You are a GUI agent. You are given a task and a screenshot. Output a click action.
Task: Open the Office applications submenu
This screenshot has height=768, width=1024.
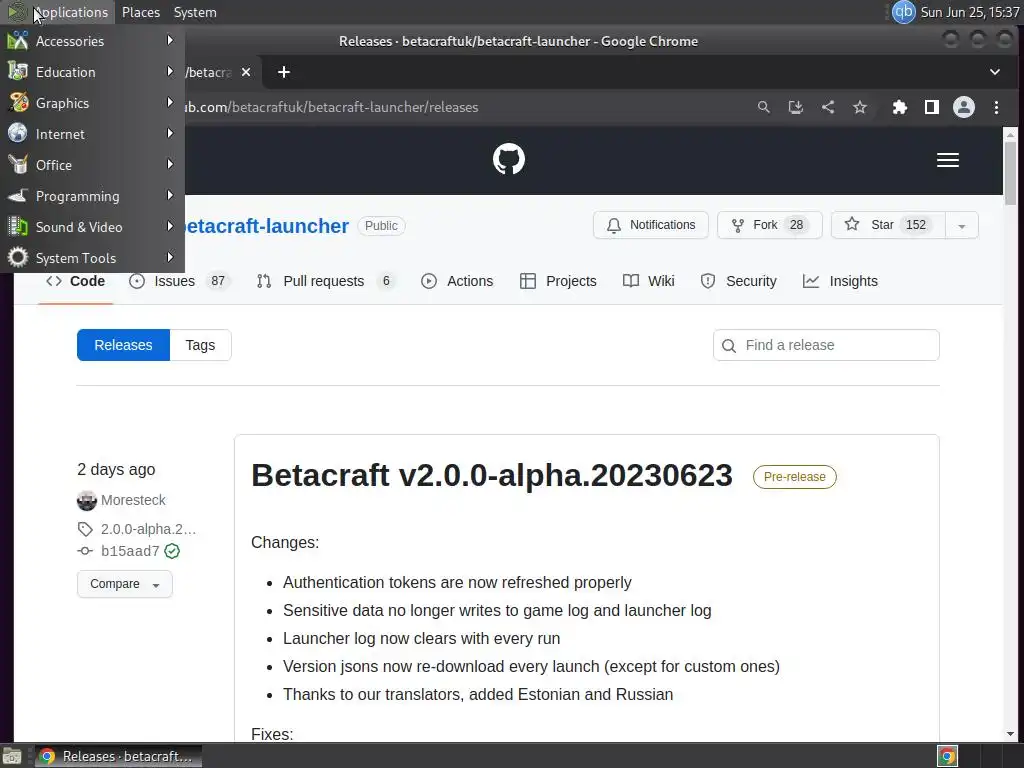tap(92, 165)
